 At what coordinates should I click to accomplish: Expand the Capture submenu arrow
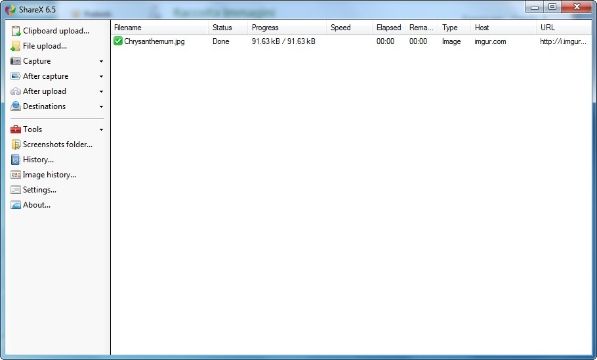click(101, 61)
